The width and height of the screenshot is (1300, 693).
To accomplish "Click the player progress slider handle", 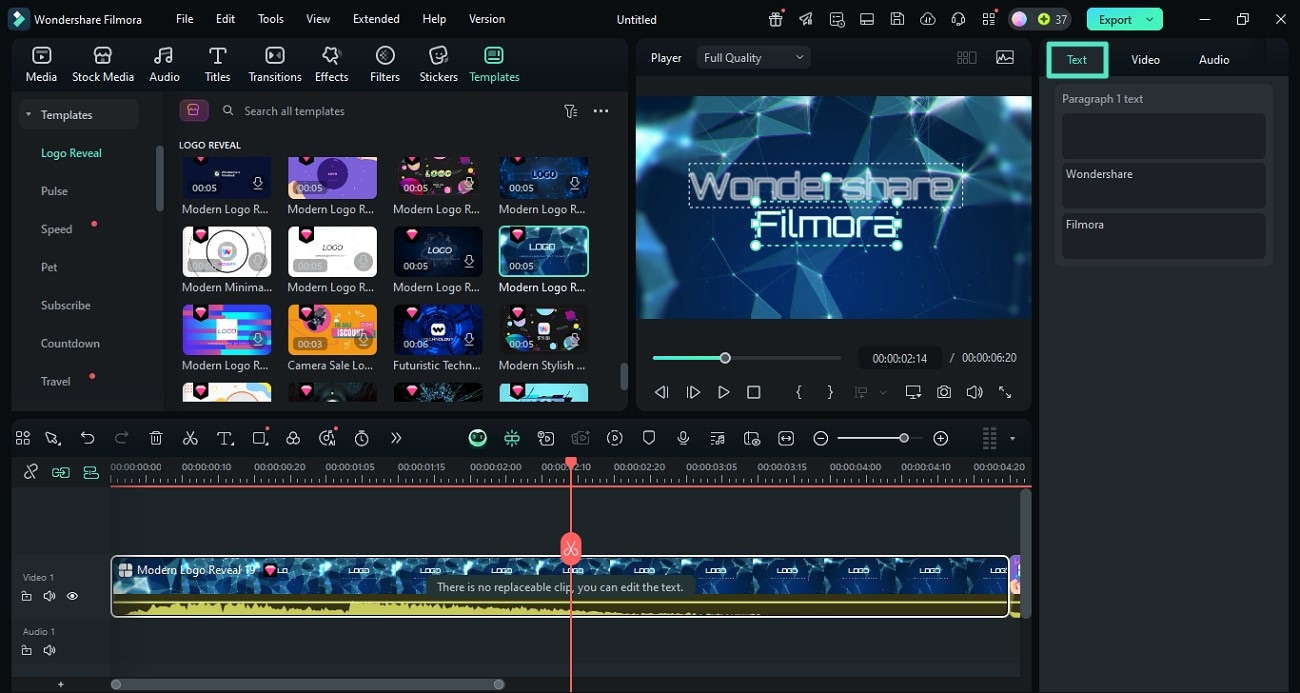I will [x=725, y=358].
